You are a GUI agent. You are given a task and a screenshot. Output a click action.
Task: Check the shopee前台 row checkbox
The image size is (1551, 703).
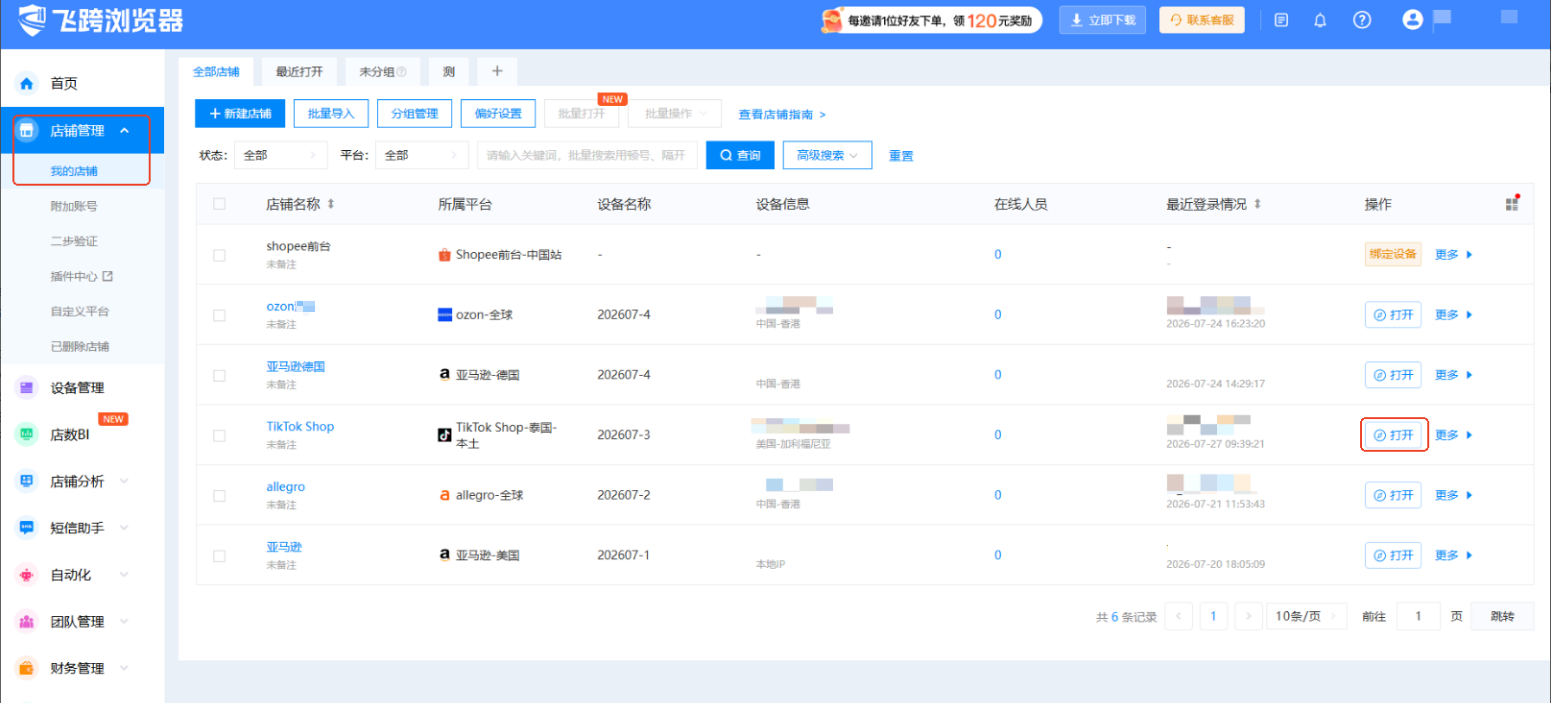tap(219, 255)
